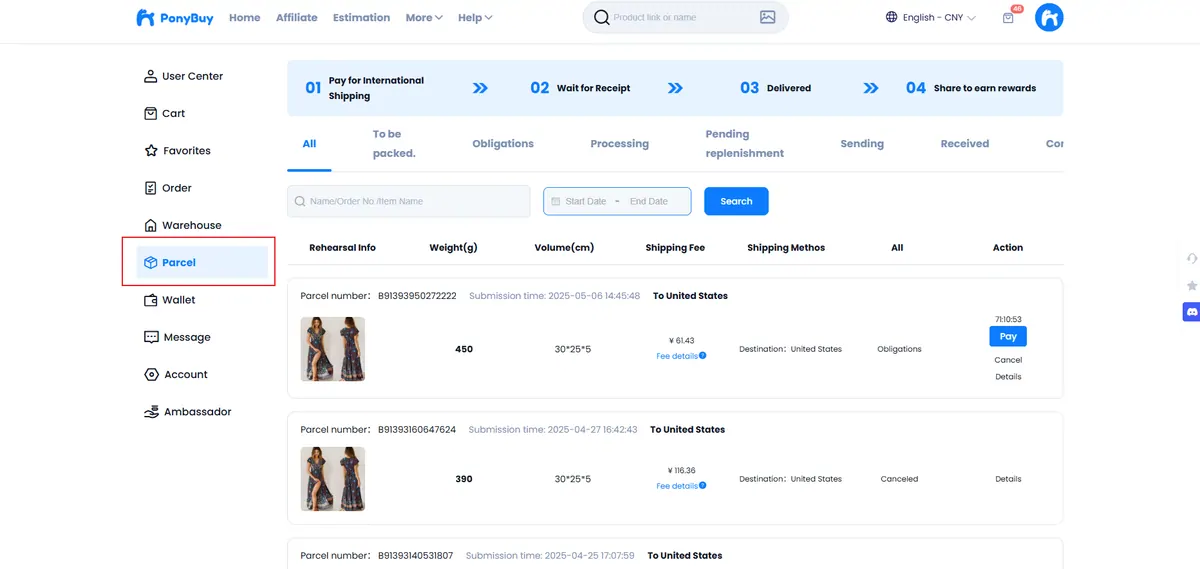Click fee details info icon for ¥116.36
This screenshot has height=569, width=1200.
click(x=703, y=486)
